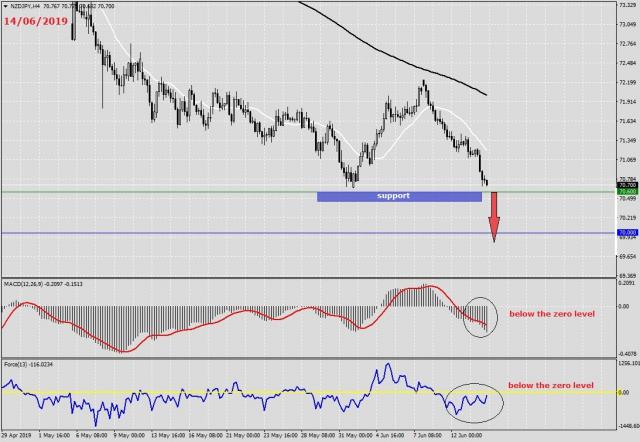
Task: Click the blue 70.000 price level tag
Action: [x=628, y=232]
